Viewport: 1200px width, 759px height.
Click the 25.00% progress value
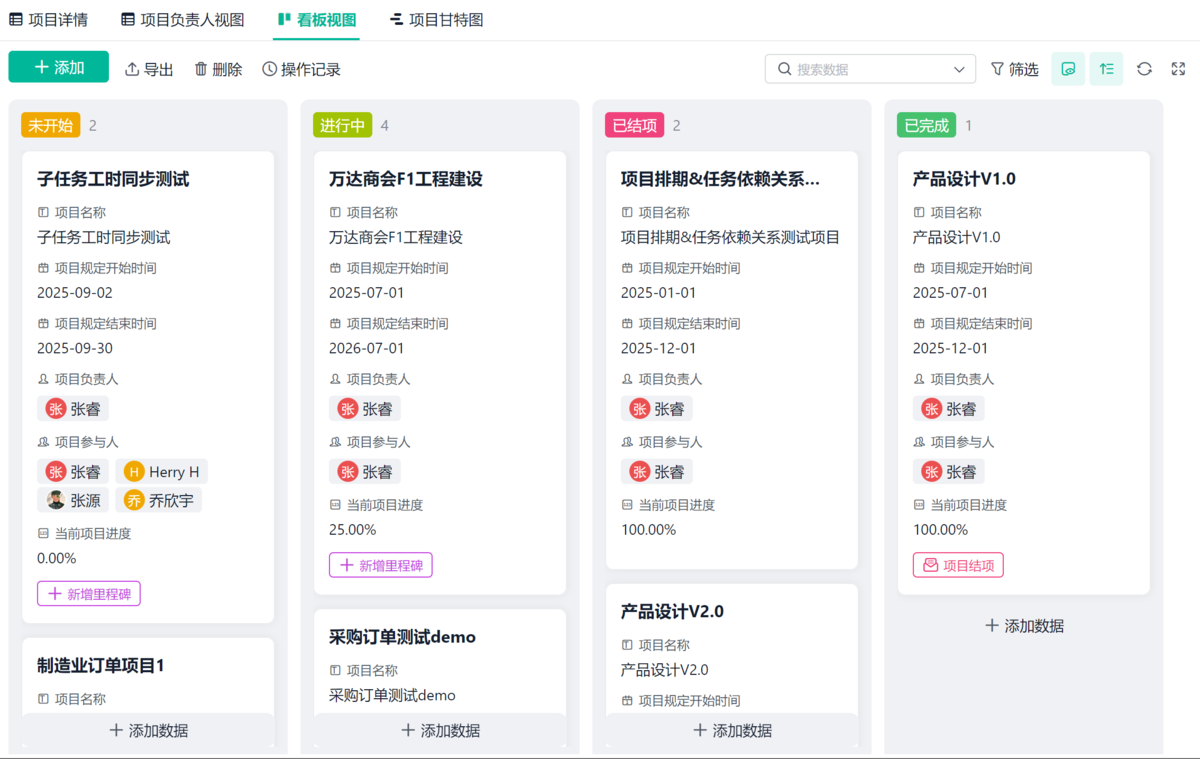pyautogui.click(x=353, y=530)
